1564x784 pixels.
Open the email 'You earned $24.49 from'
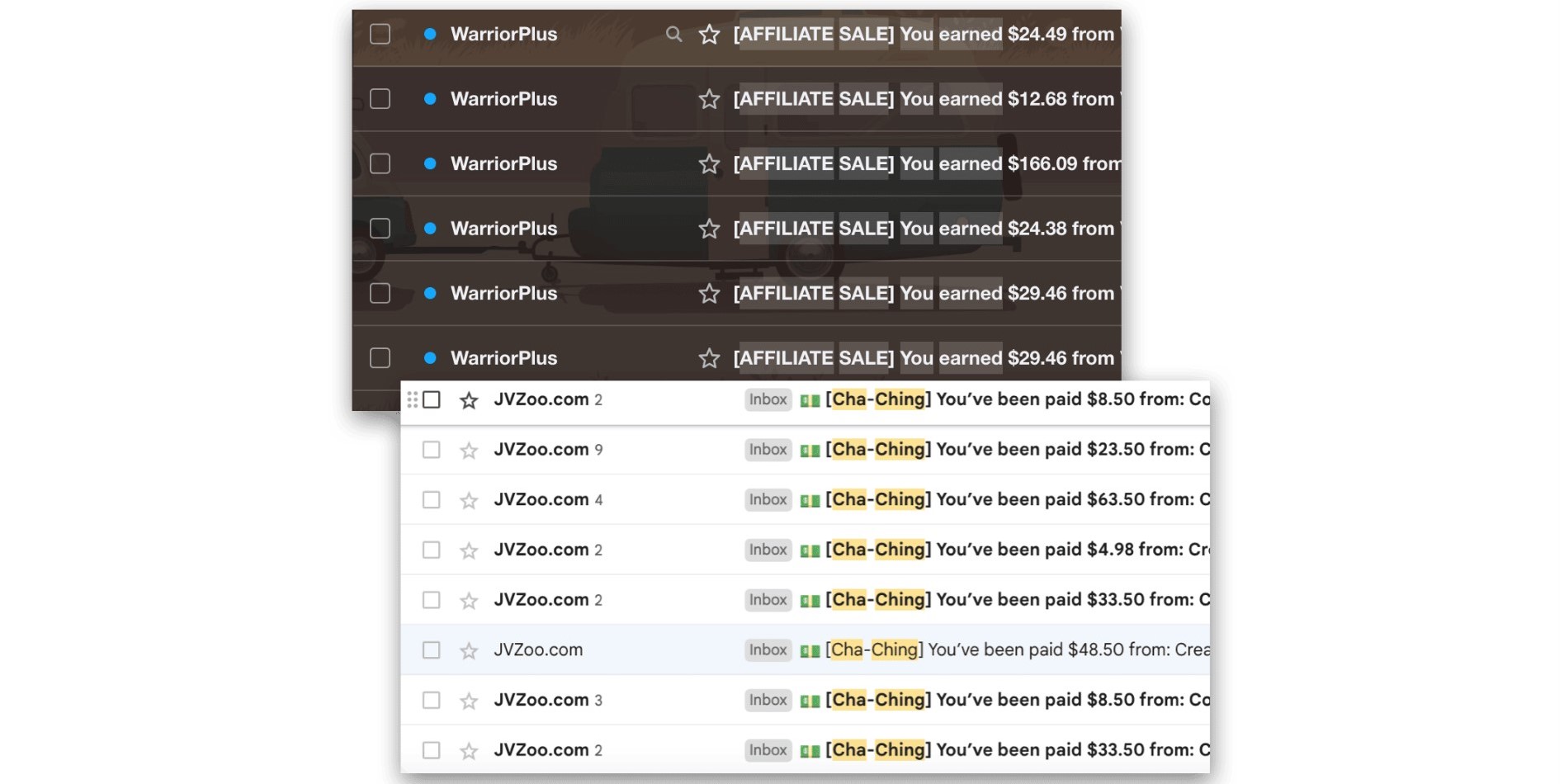(x=1007, y=34)
